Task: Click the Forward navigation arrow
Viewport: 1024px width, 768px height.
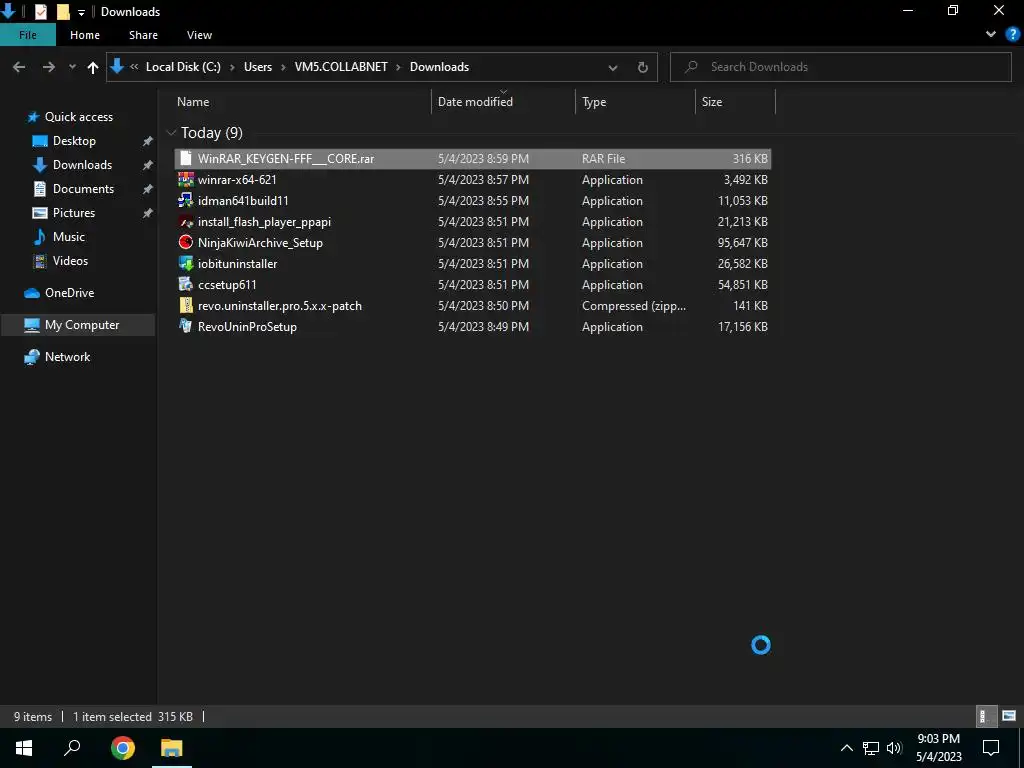Action: [48, 67]
